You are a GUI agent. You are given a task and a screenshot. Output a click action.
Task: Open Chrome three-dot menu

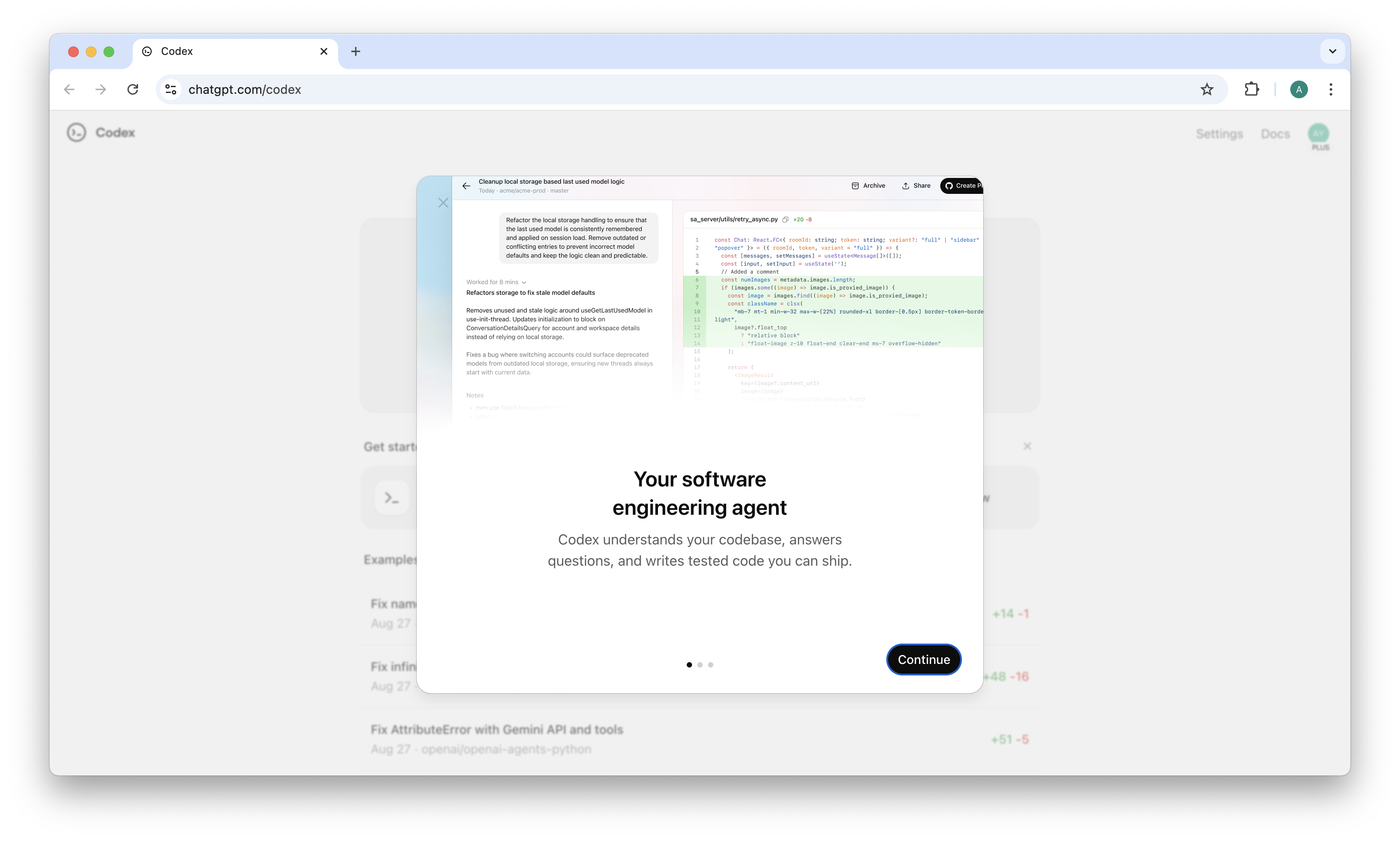1331,89
